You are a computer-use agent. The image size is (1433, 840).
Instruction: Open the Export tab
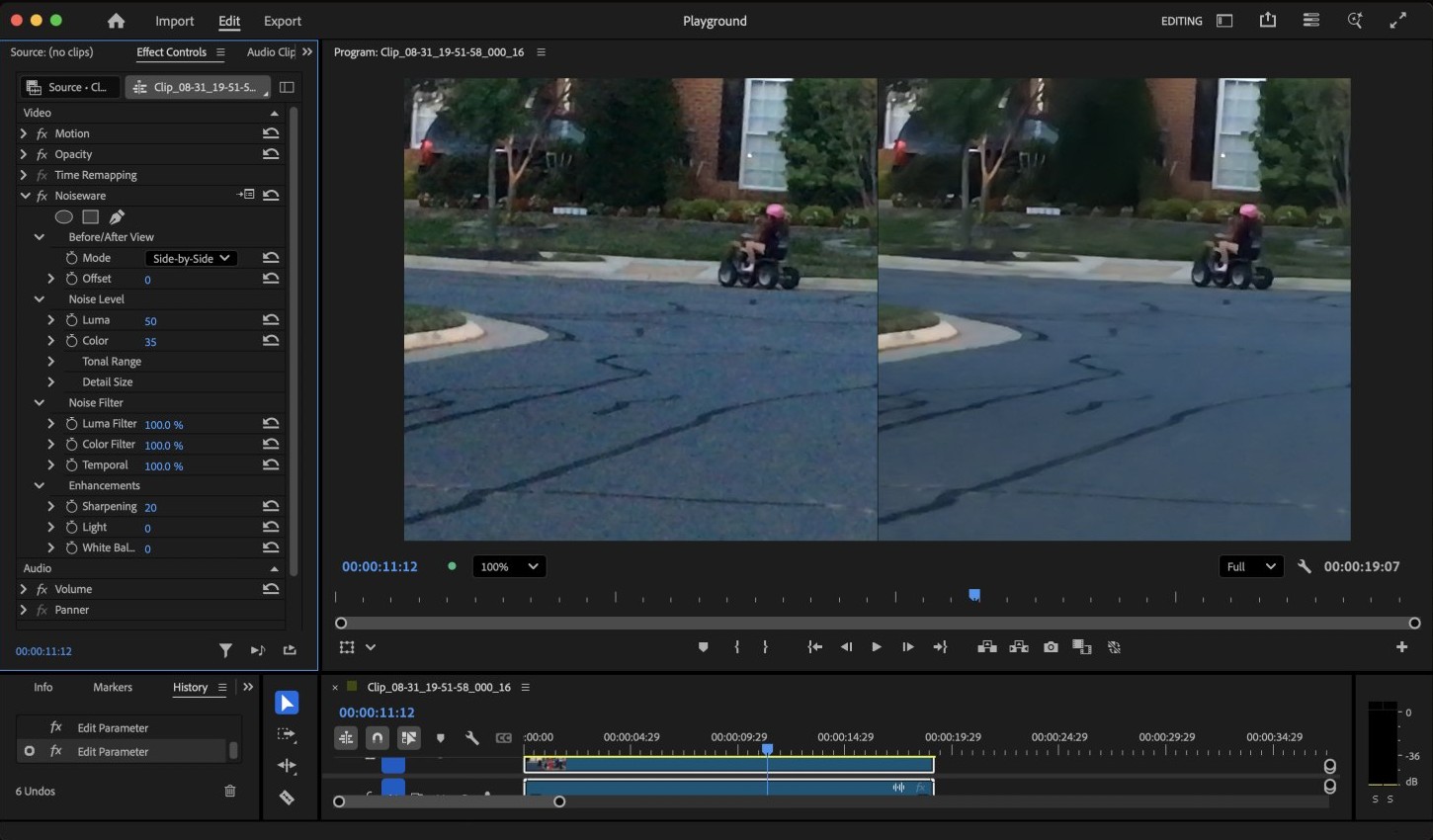tap(283, 21)
